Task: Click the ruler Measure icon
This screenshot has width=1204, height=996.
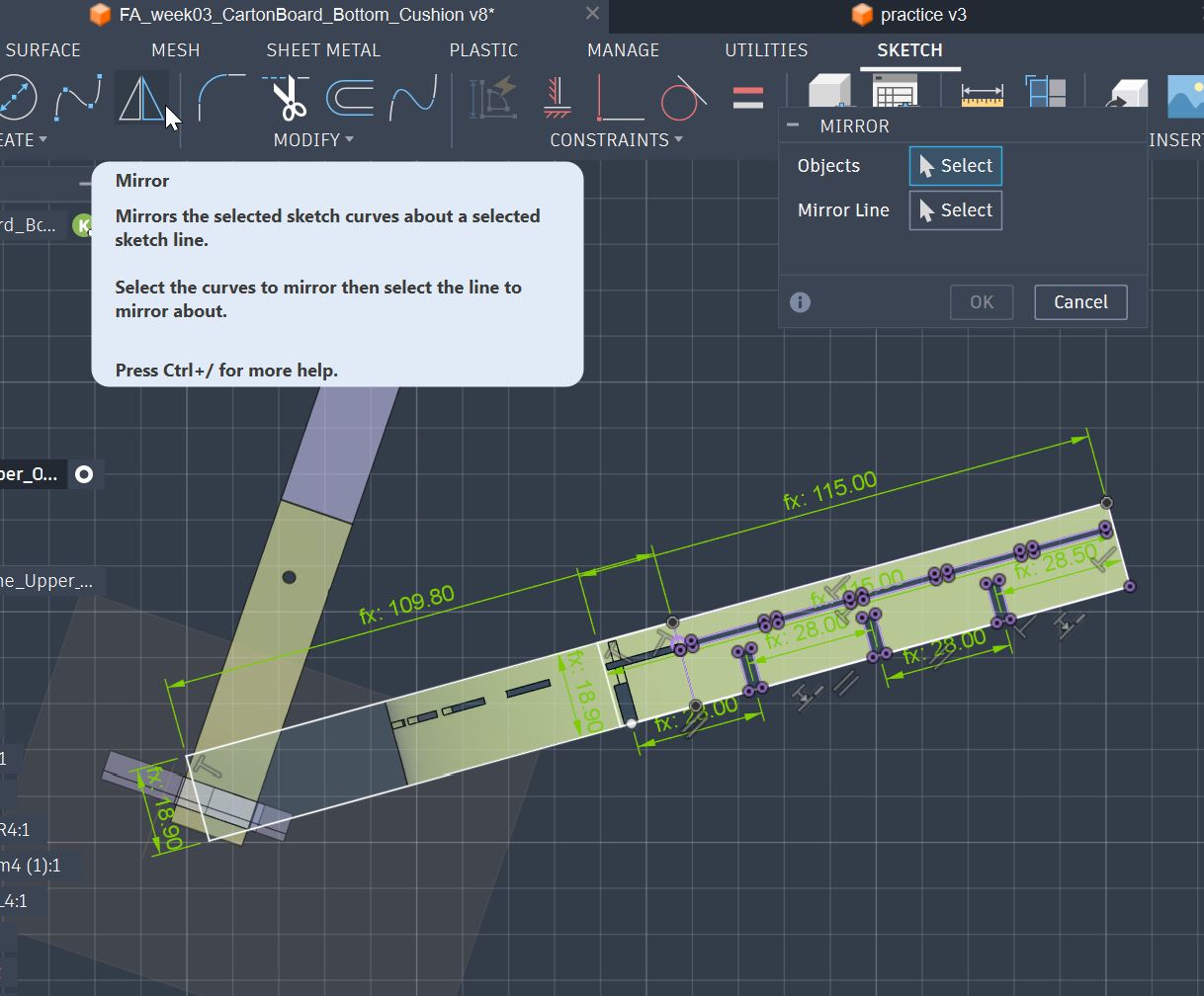Action: (x=982, y=96)
